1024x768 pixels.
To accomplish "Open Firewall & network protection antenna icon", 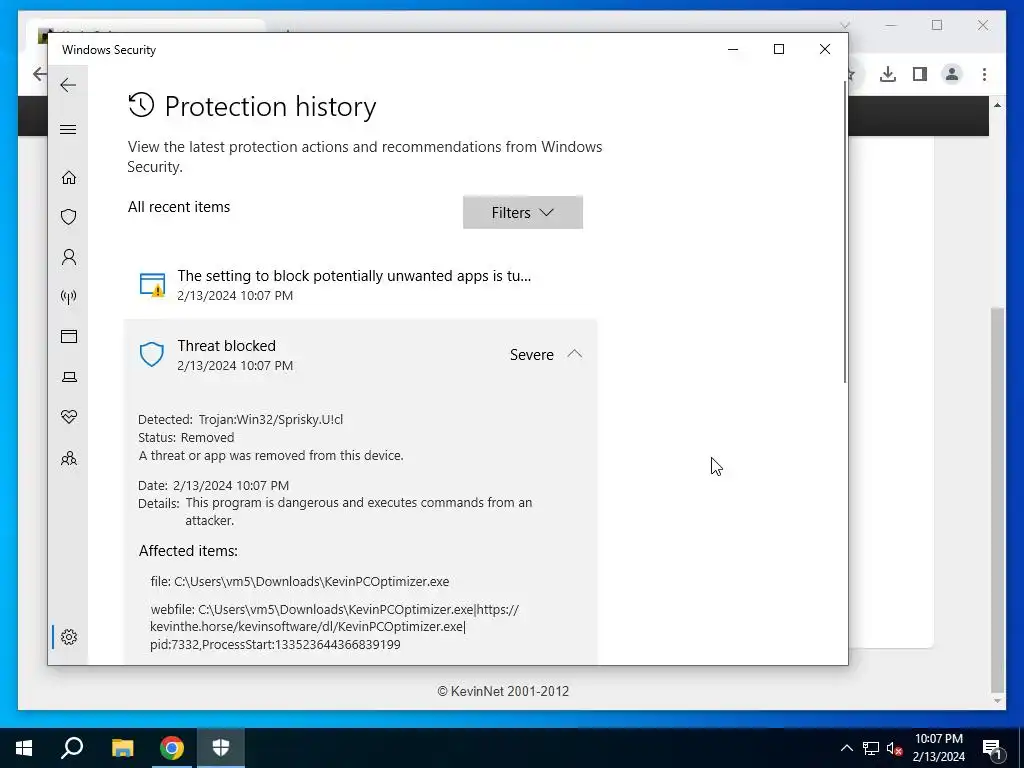I will click(x=69, y=297).
